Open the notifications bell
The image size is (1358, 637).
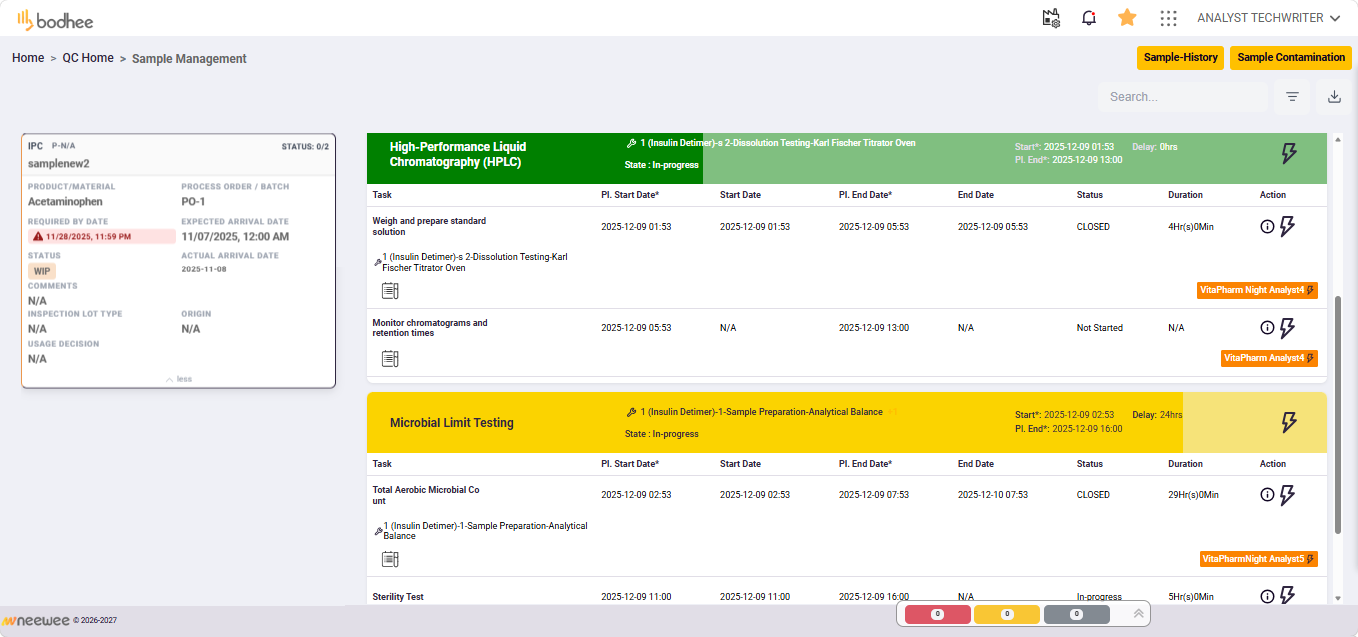tap(1089, 18)
